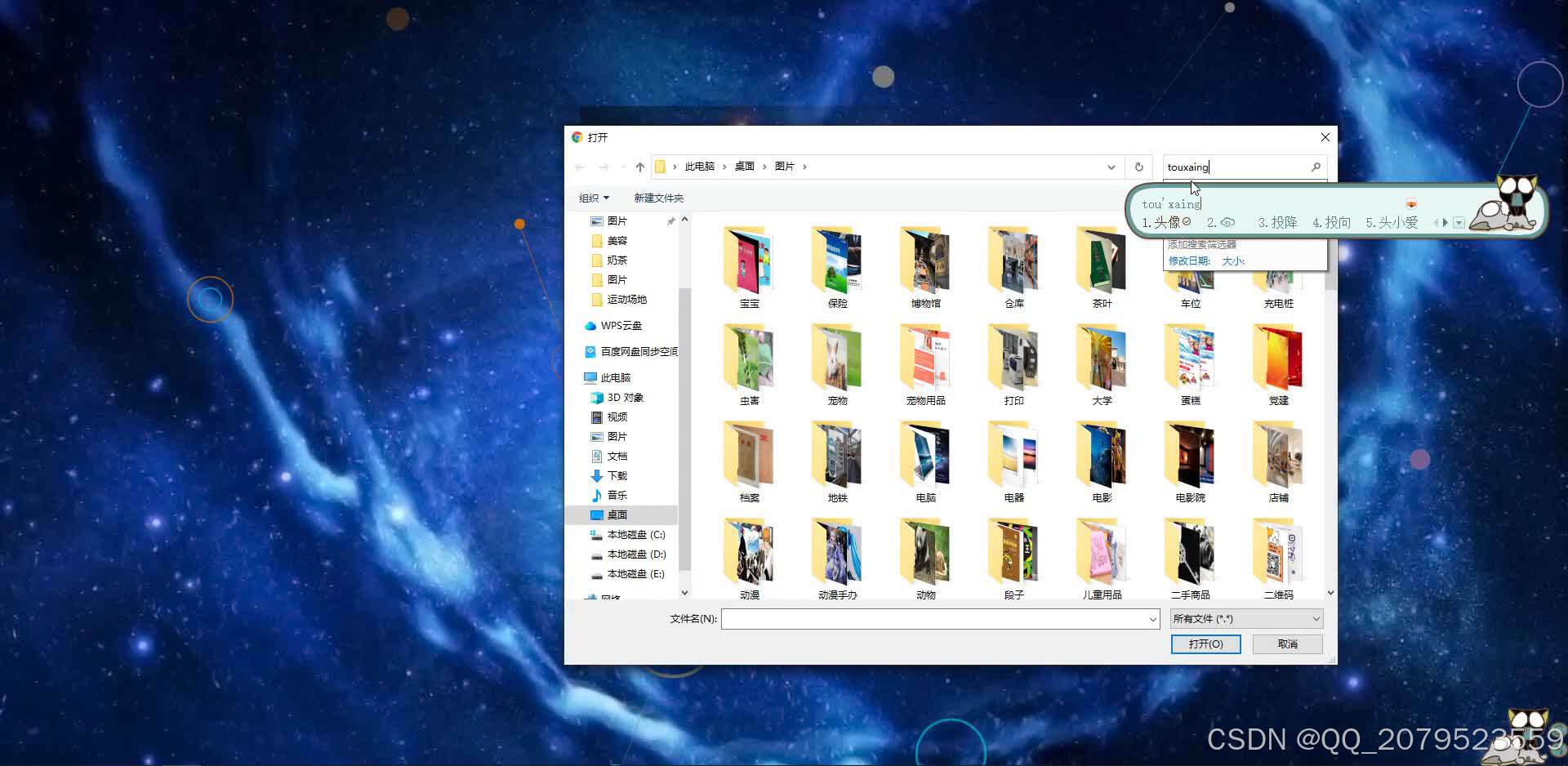Select 美容 in the navigation pane

coord(617,241)
